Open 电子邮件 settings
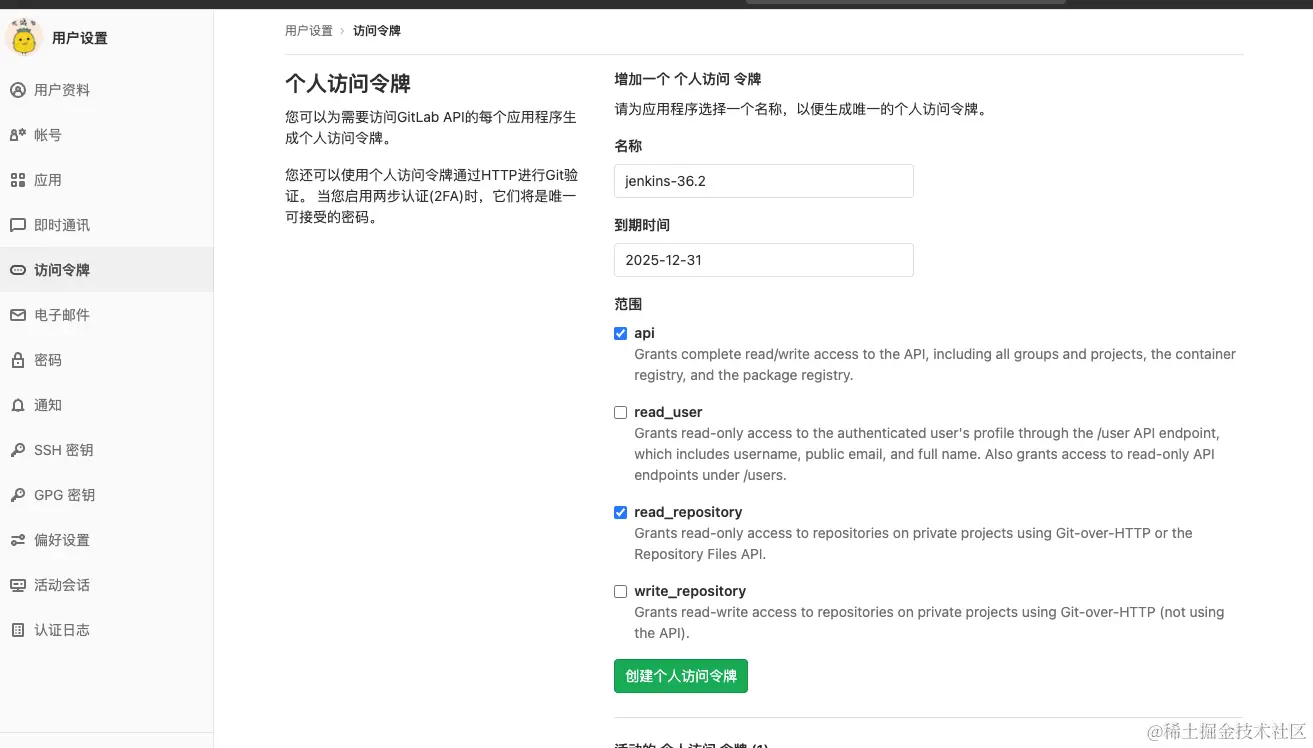The image size is (1313, 748). [106, 315]
